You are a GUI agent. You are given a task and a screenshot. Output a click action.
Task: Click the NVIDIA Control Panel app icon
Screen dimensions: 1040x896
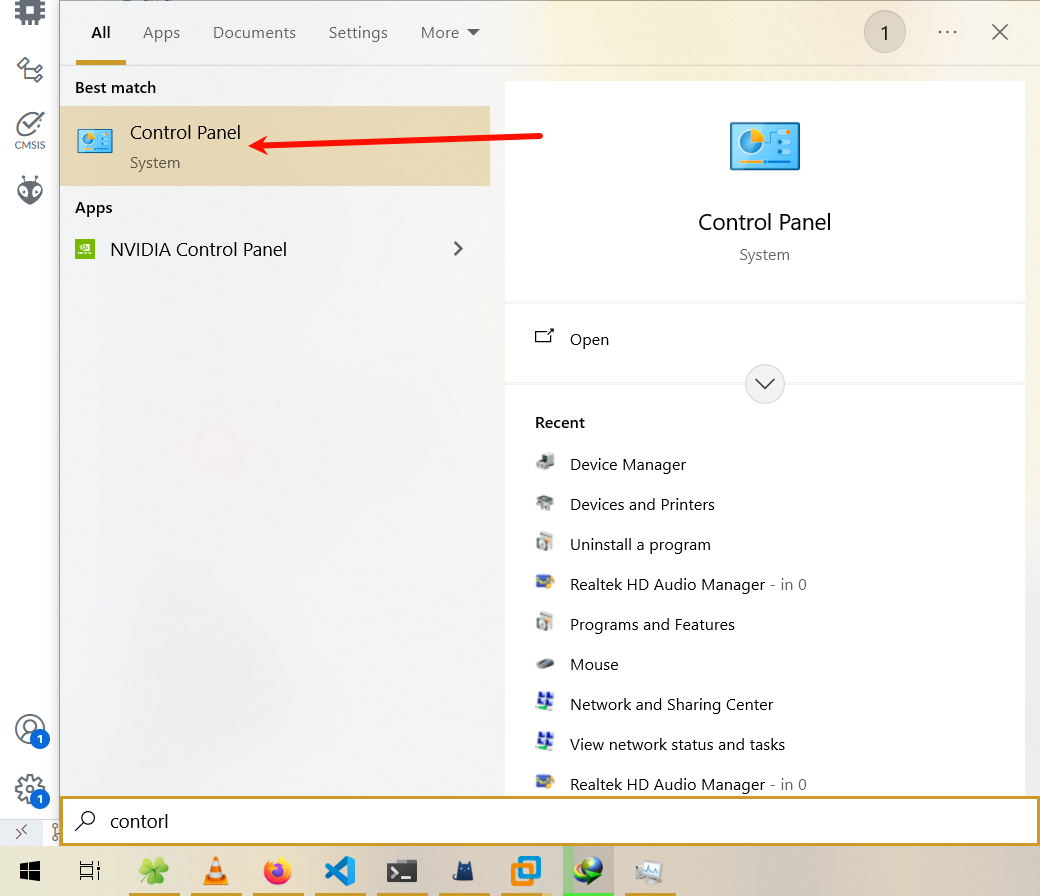pyautogui.click(x=86, y=250)
